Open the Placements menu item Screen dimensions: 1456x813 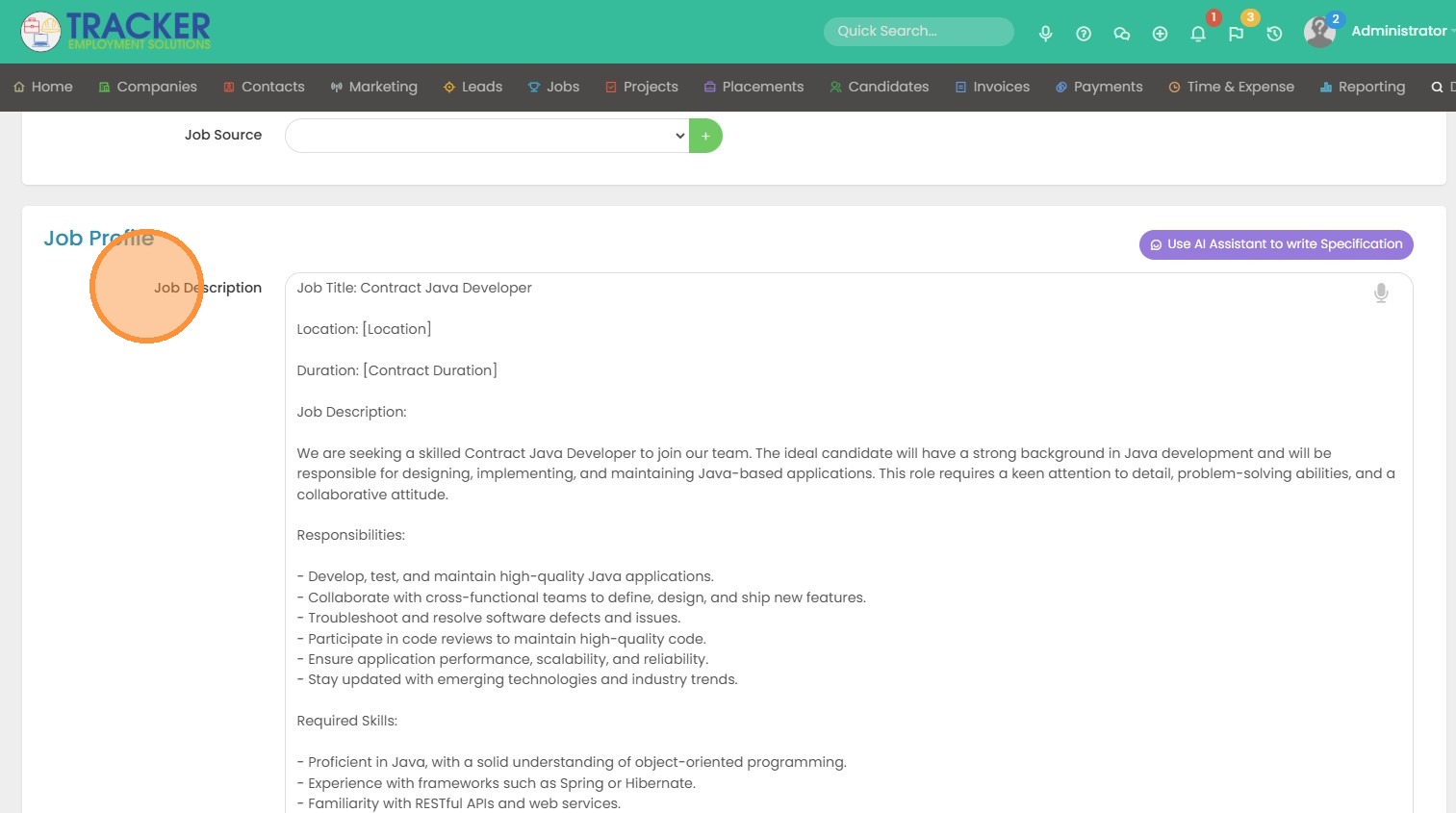point(754,87)
